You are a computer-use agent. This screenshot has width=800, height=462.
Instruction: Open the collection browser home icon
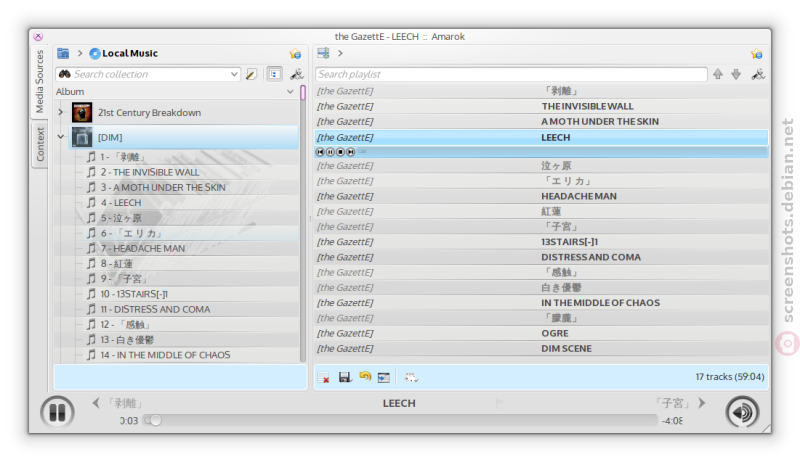pos(63,53)
